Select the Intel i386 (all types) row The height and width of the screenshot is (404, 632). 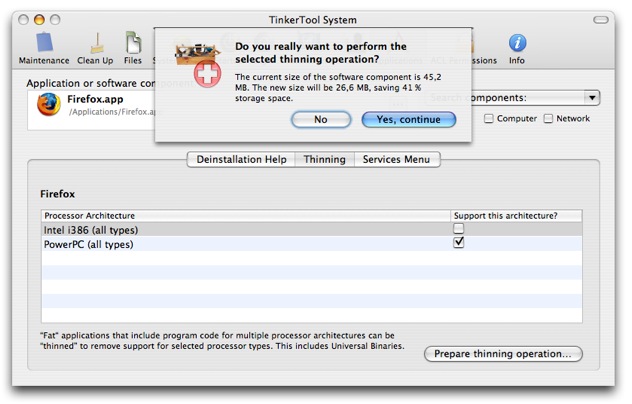click(x=312, y=229)
